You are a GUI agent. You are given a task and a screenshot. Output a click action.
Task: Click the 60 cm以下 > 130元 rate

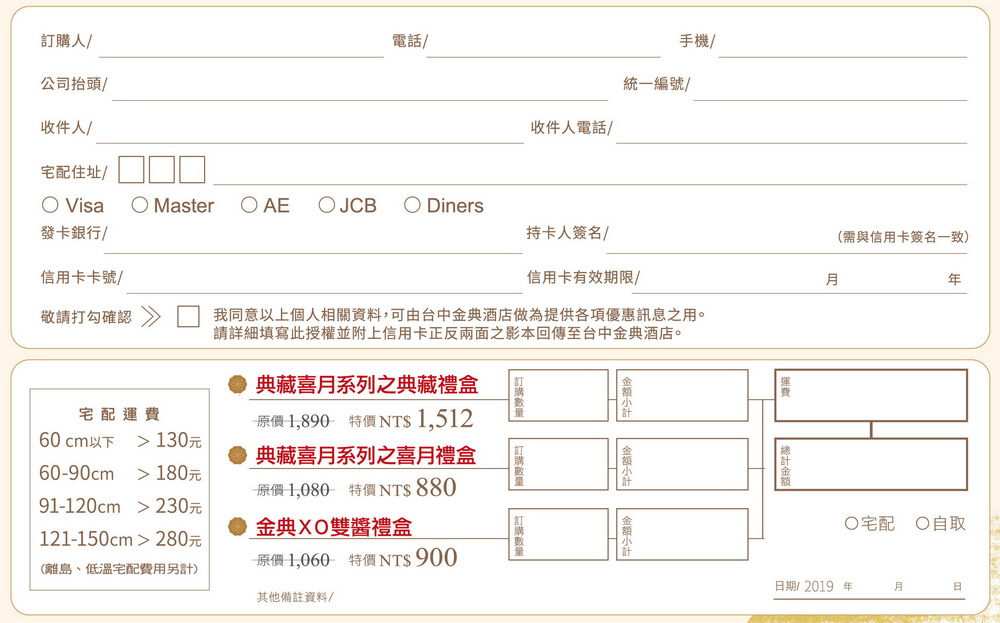120,440
